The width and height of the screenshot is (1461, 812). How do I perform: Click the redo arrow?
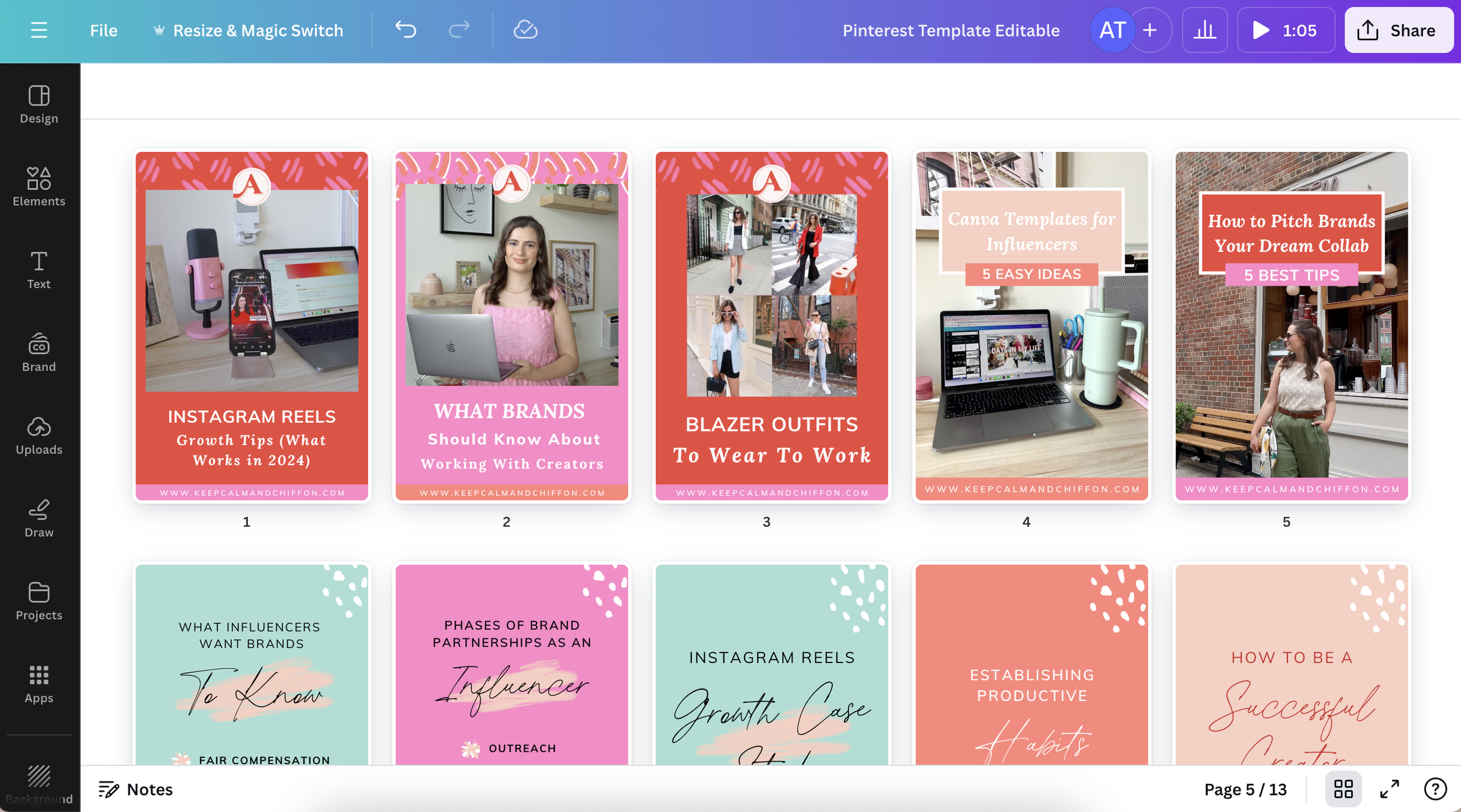[x=459, y=29]
